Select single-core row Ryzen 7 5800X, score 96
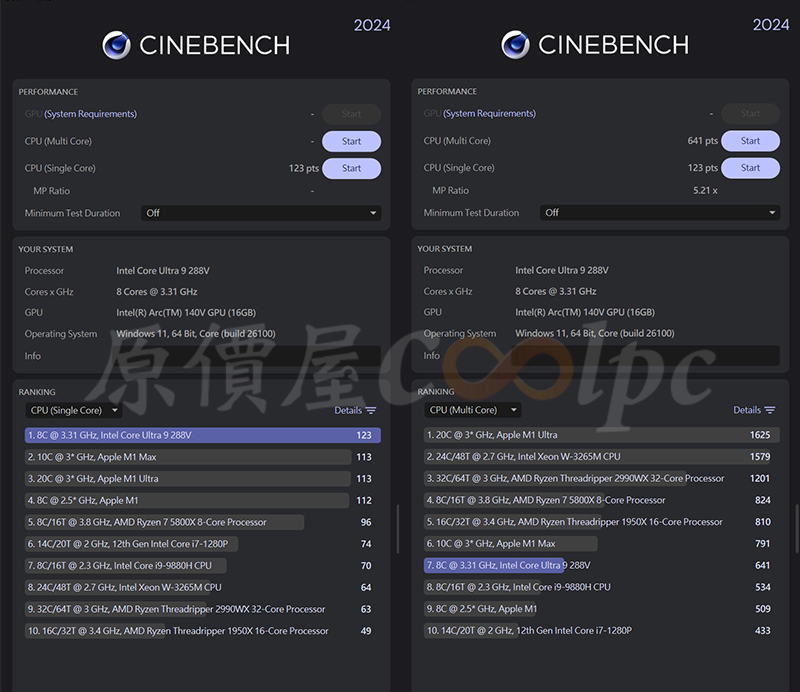This screenshot has width=800, height=692. (x=203, y=522)
